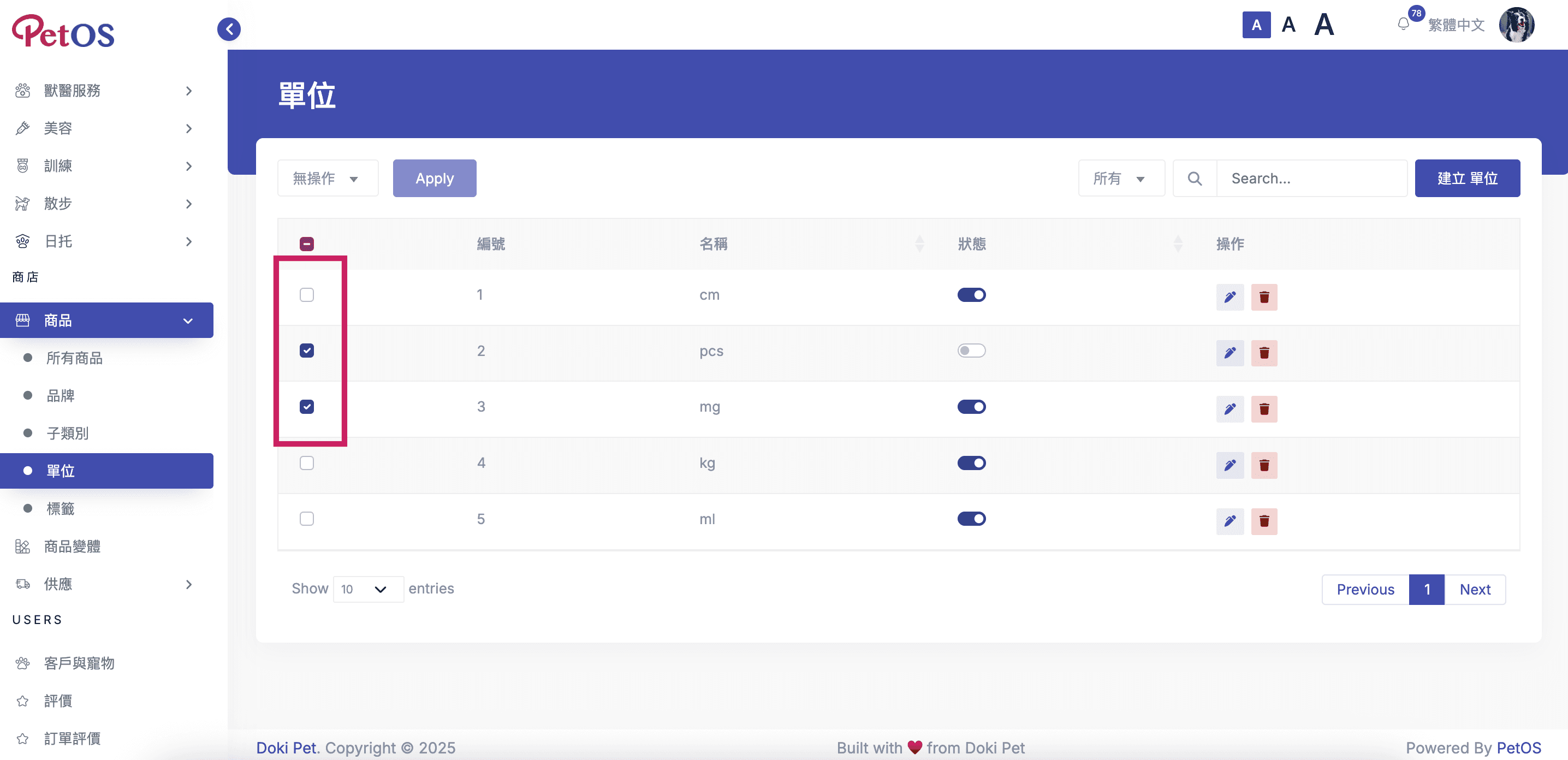Click the delete trash icon for ml
1568x760 pixels.
coord(1264,521)
